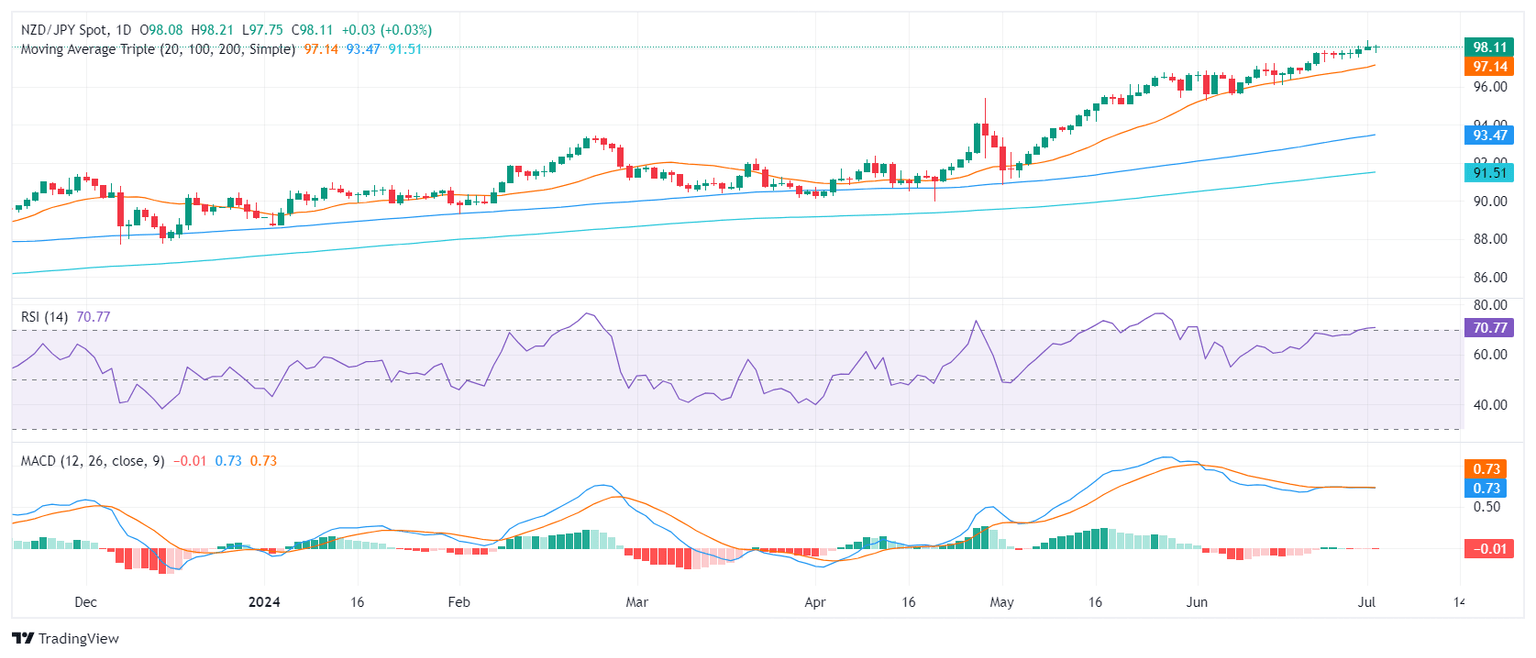Viewport: 1536px width, 658px height.
Task: Click the red -0.01 value in MACD legend
Action: point(190,460)
